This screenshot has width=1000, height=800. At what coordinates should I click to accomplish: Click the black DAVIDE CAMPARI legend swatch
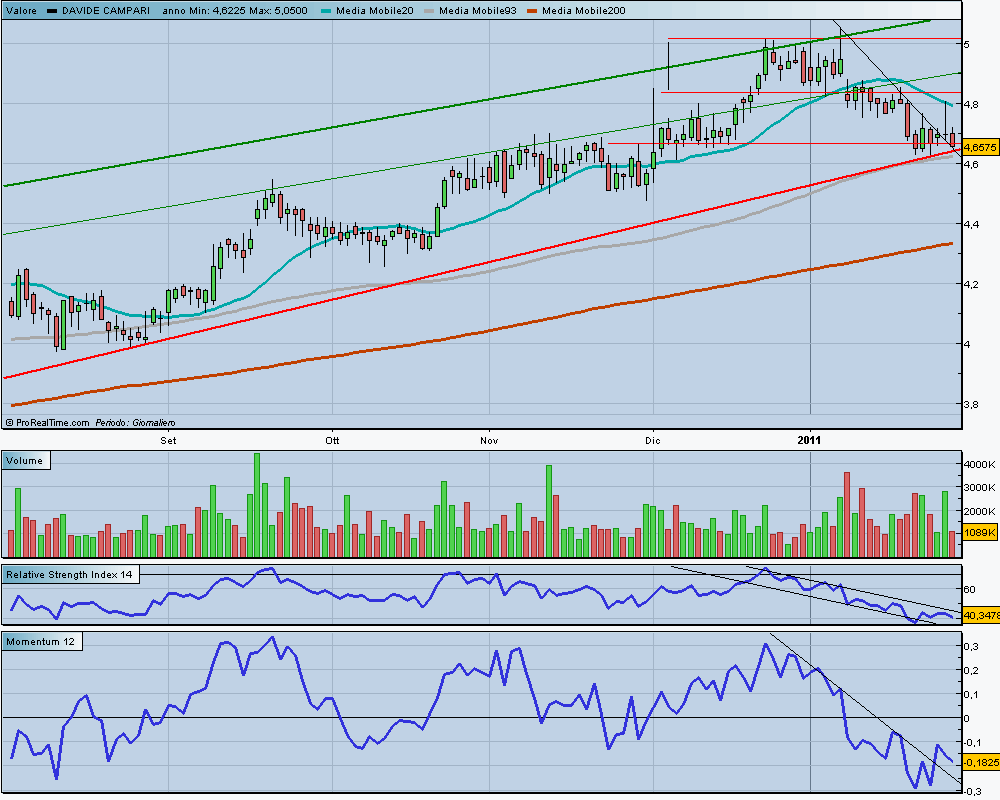(52, 11)
